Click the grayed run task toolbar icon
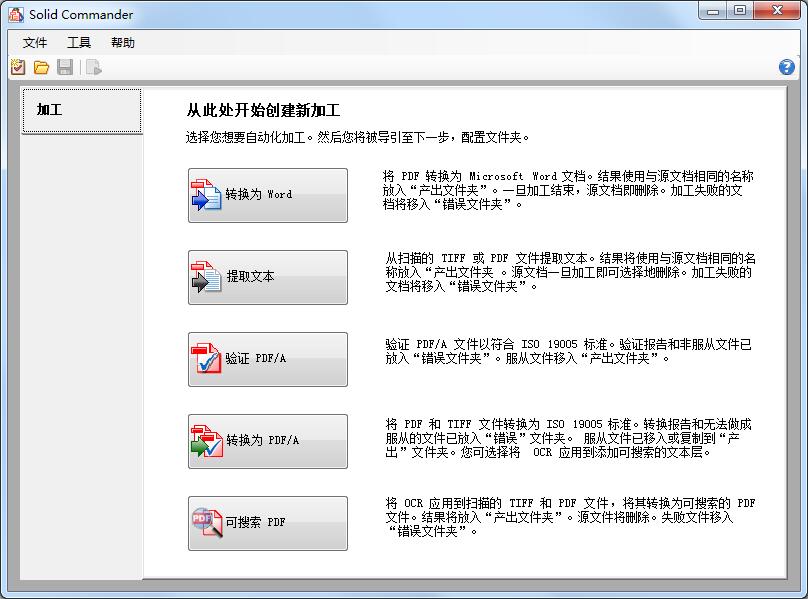The image size is (808, 599). coord(94,67)
